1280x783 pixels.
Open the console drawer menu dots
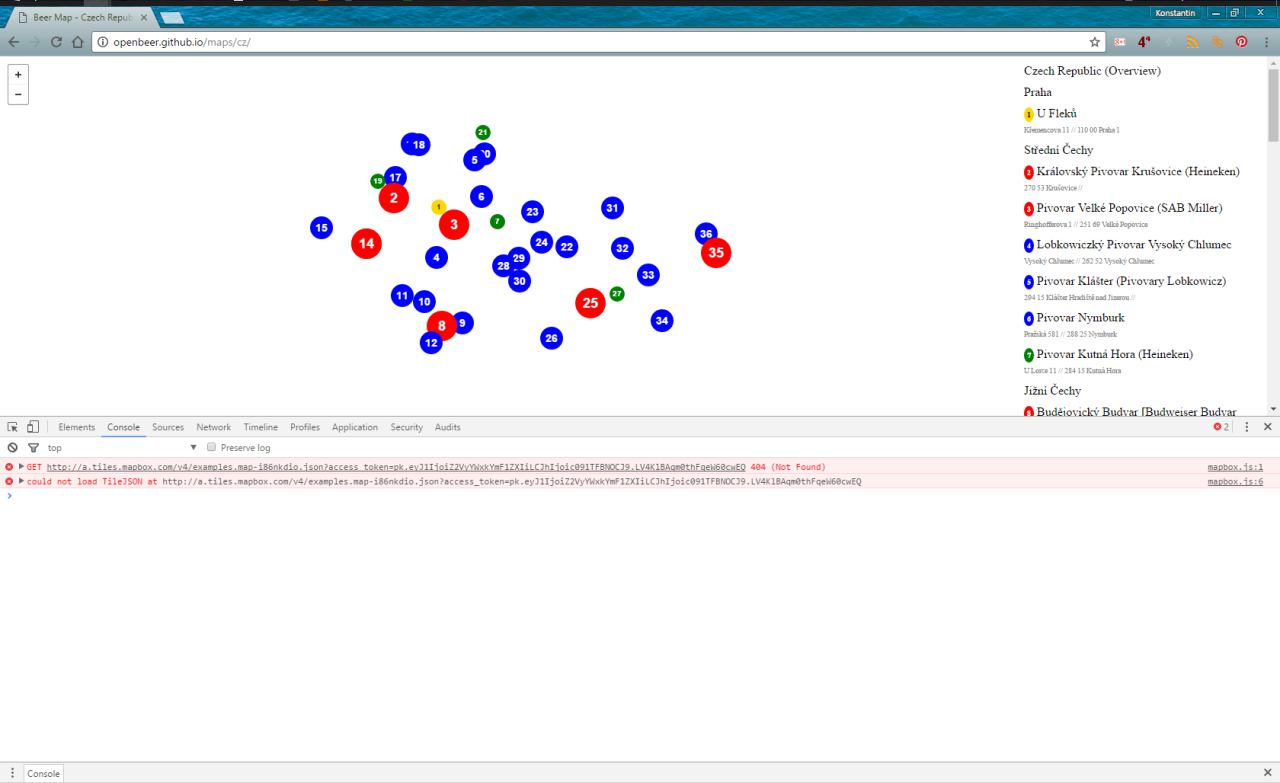point(12,773)
